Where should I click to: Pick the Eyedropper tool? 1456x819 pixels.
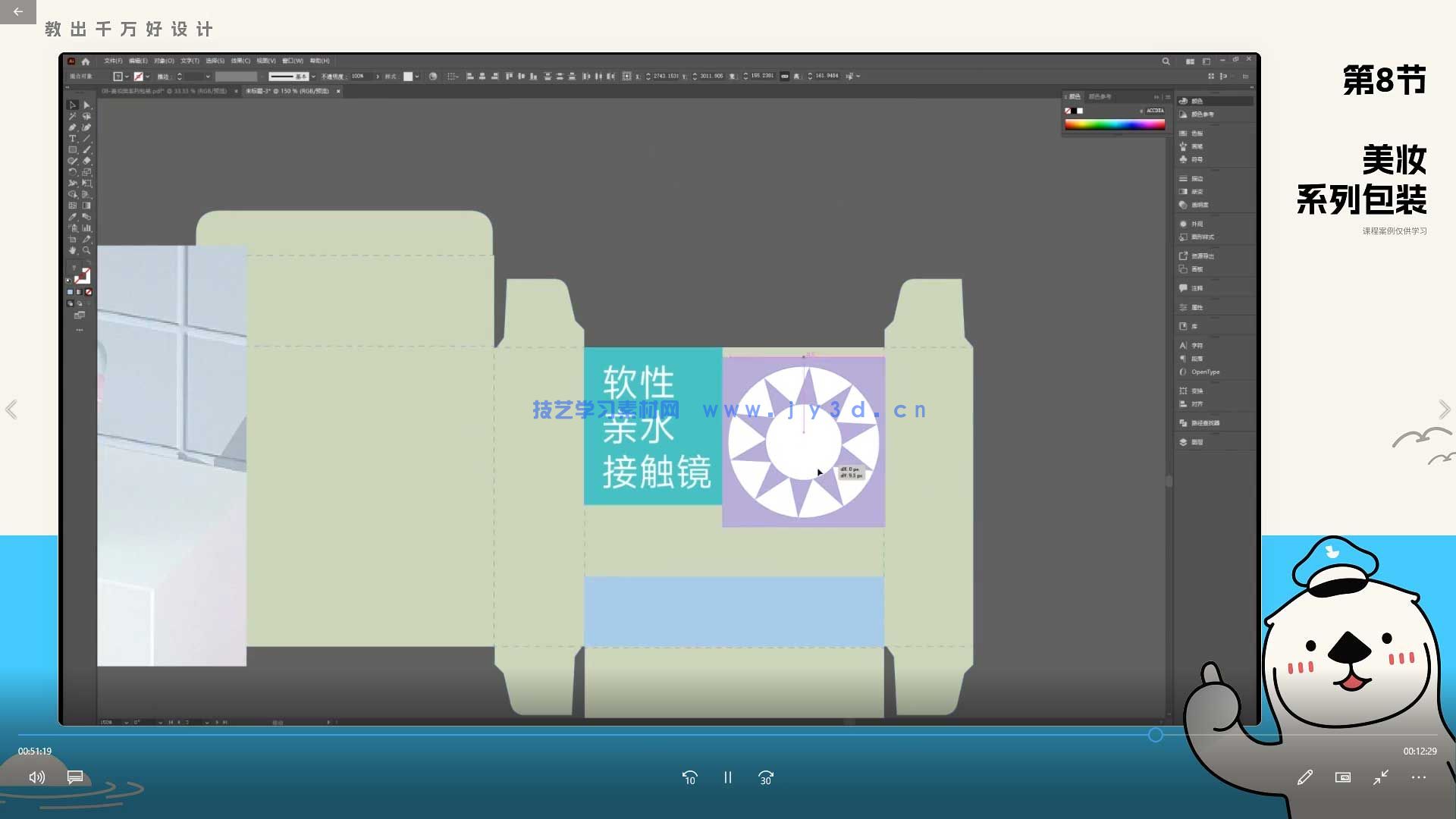pos(73,216)
